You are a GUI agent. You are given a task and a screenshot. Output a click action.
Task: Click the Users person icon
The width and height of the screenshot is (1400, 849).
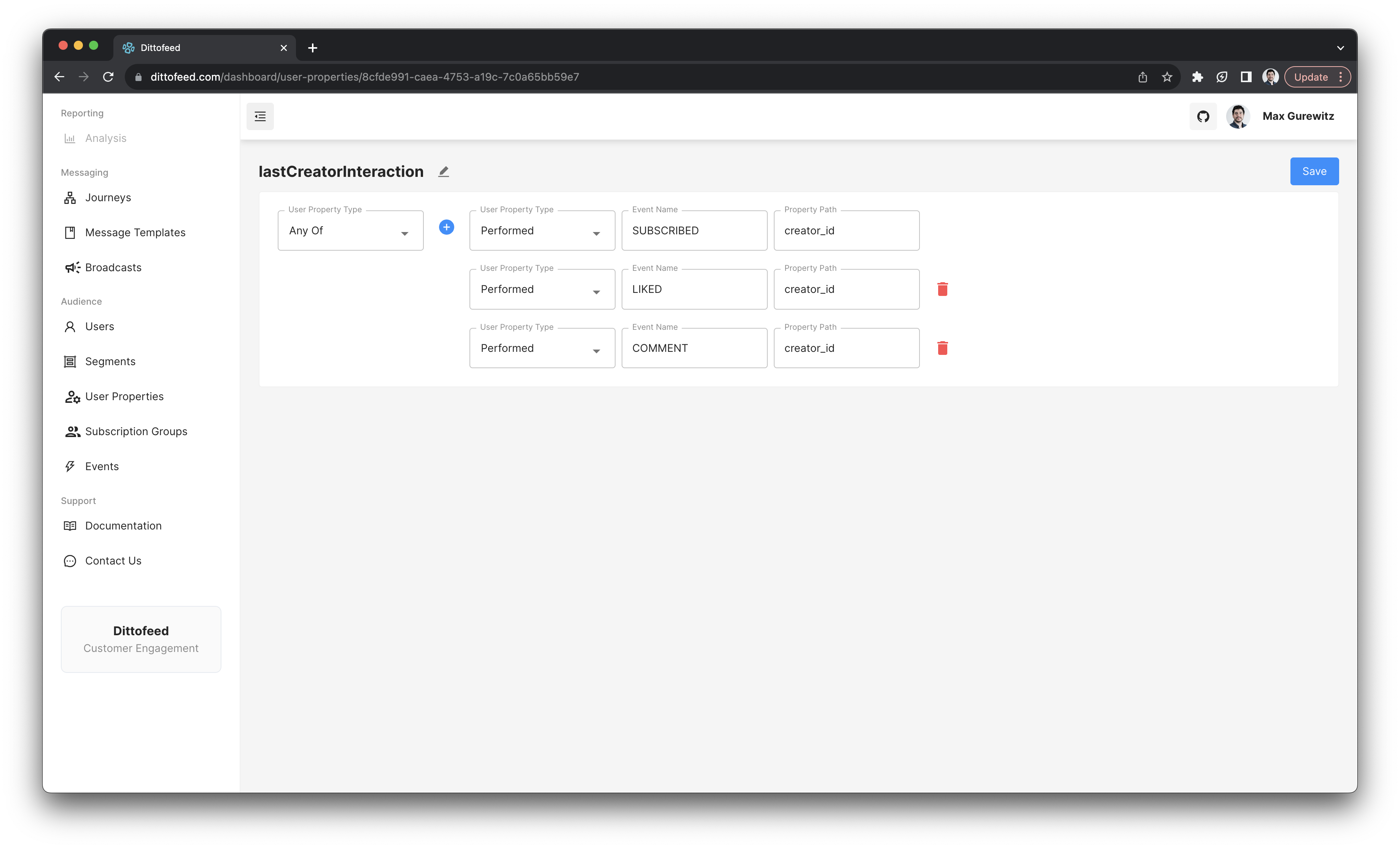tap(70, 327)
